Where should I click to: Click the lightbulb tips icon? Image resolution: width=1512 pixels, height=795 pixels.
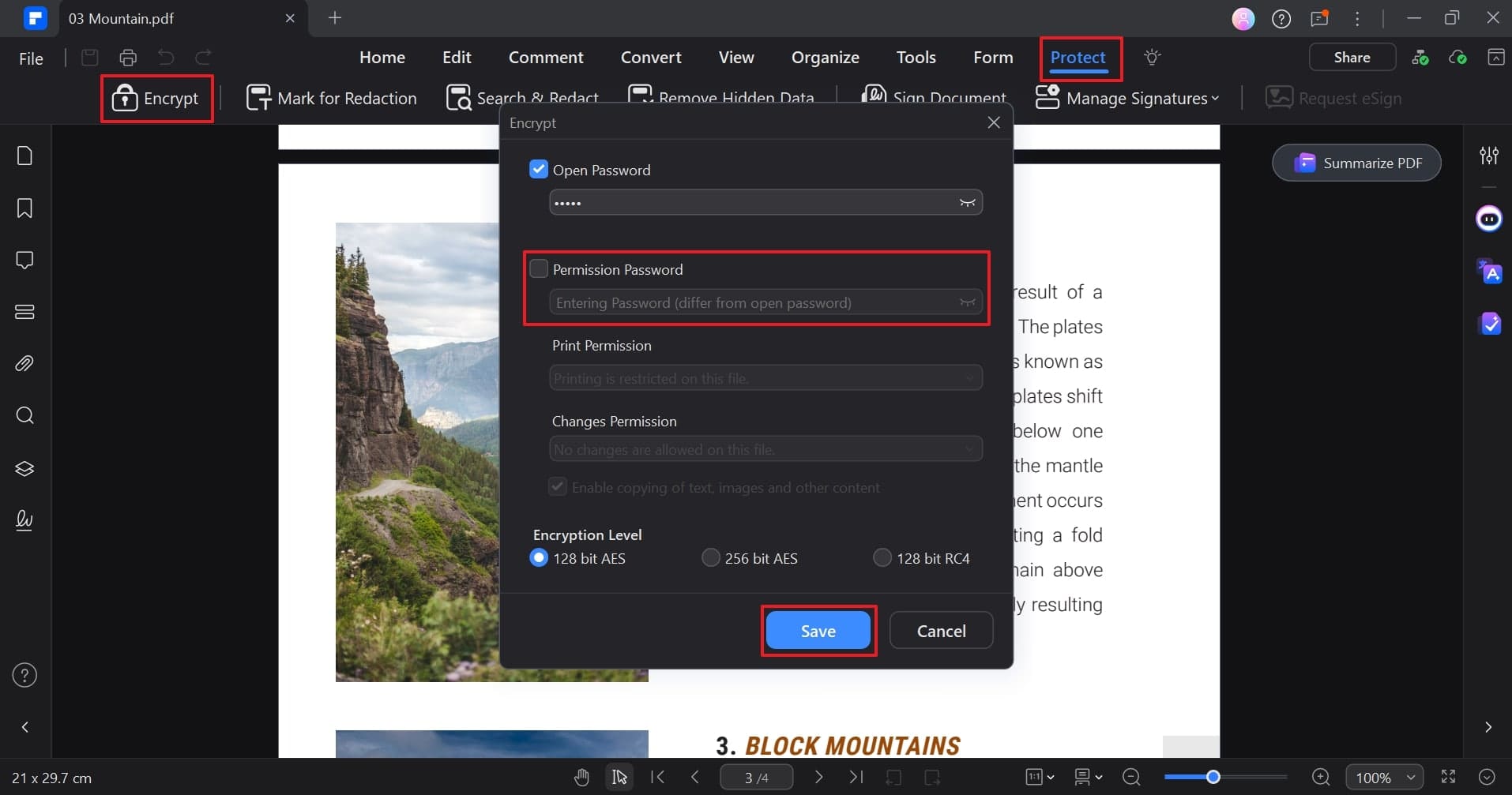1153,57
